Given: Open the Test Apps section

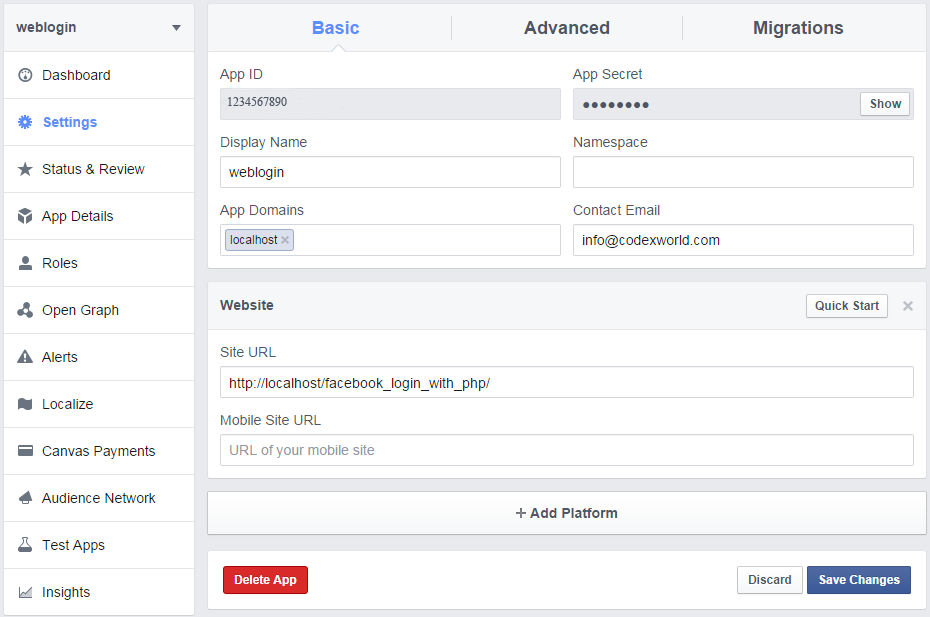Looking at the screenshot, I should coord(99,545).
